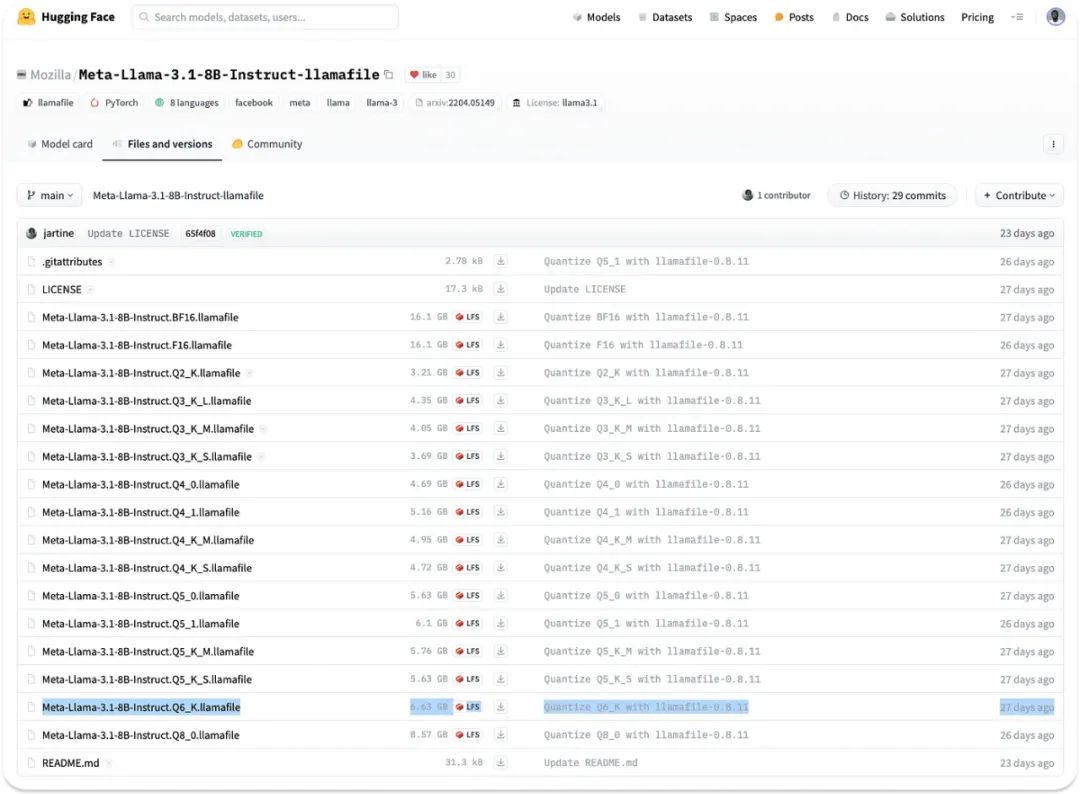Screen dimensions: 1080x794
Task: Like the model with the heart button
Action: [423, 74]
